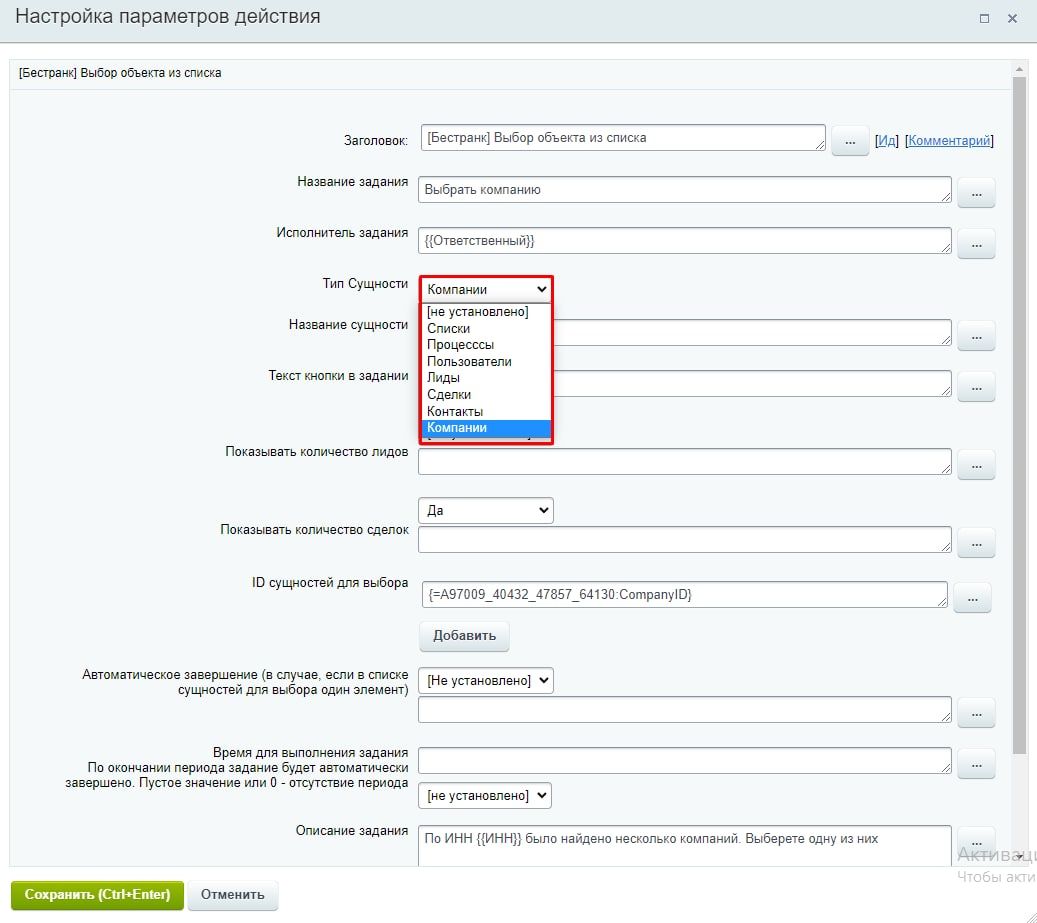Click '...' button next to ID сущностей для выбора
The width and height of the screenshot is (1037, 923).
971,597
